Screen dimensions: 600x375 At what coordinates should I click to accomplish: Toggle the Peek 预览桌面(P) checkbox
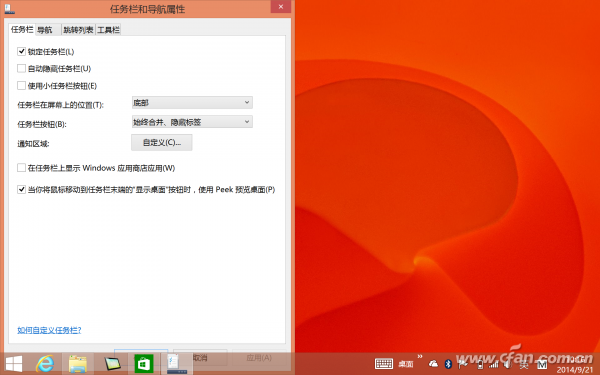21,189
